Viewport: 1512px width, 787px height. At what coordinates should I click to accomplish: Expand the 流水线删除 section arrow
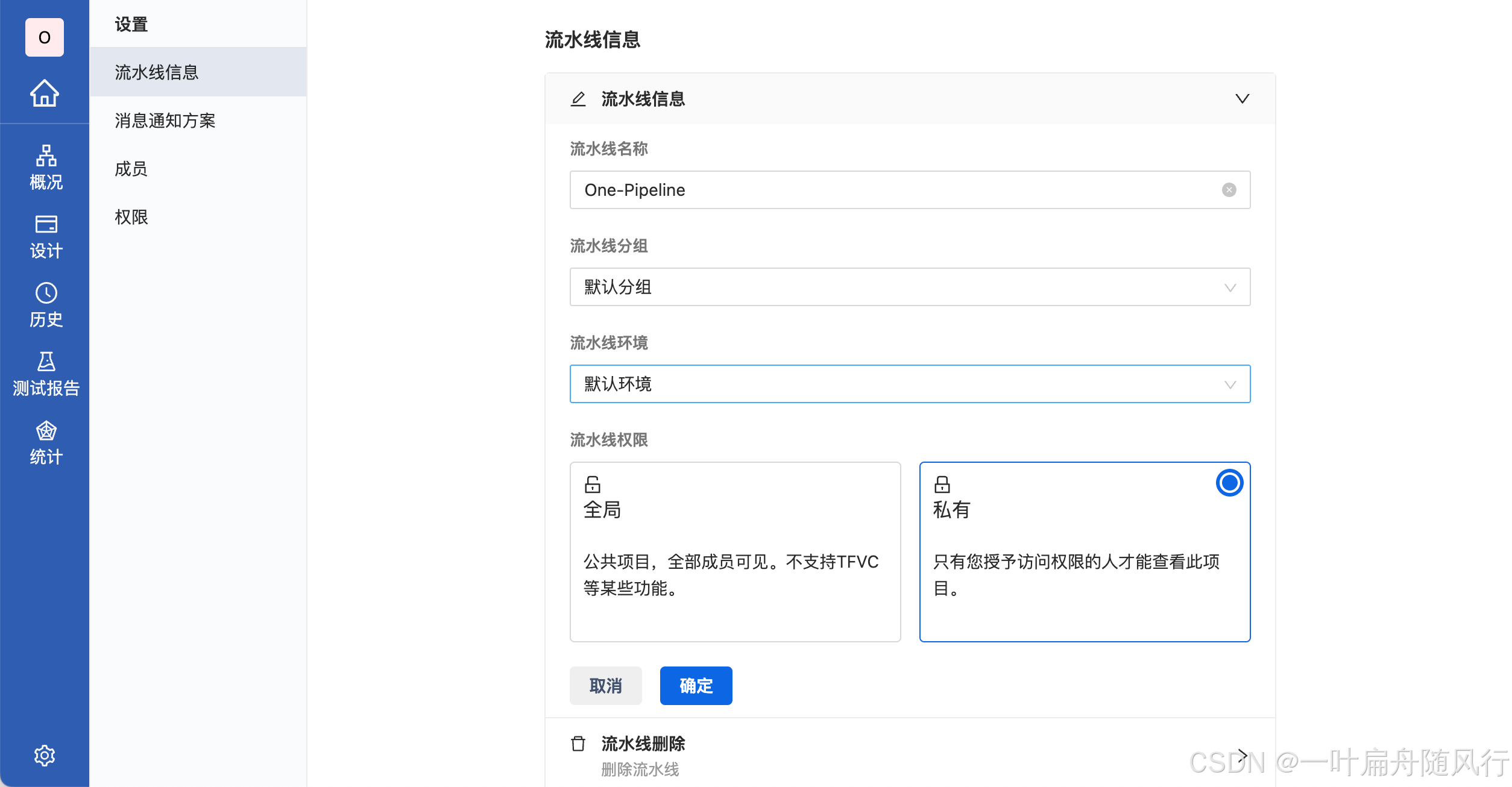(1242, 755)
